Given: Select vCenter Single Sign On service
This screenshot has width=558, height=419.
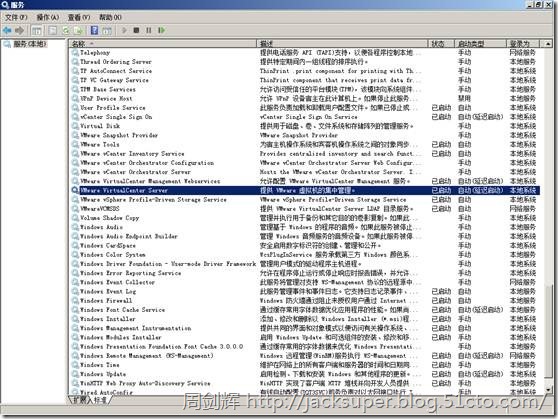Looking at the screenshot, I should (116, 117).
